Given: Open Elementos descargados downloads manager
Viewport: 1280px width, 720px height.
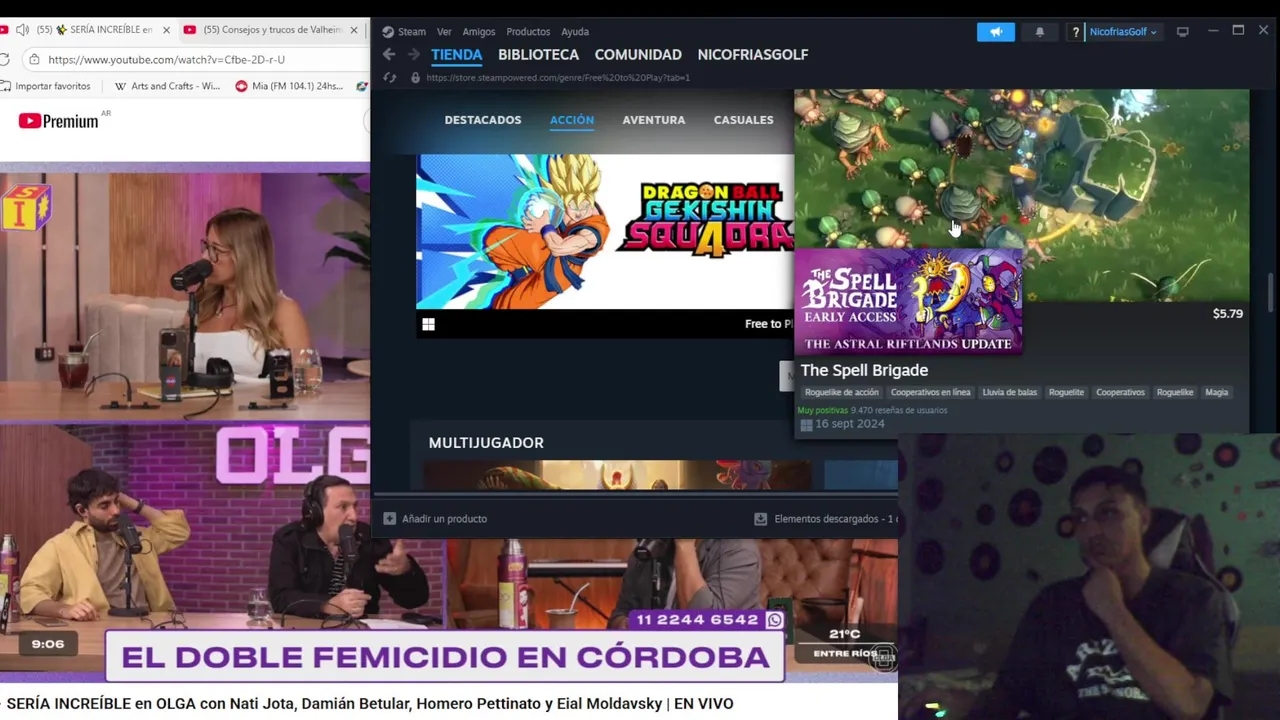Looking at the screenshot, I should tap(835, 519).
